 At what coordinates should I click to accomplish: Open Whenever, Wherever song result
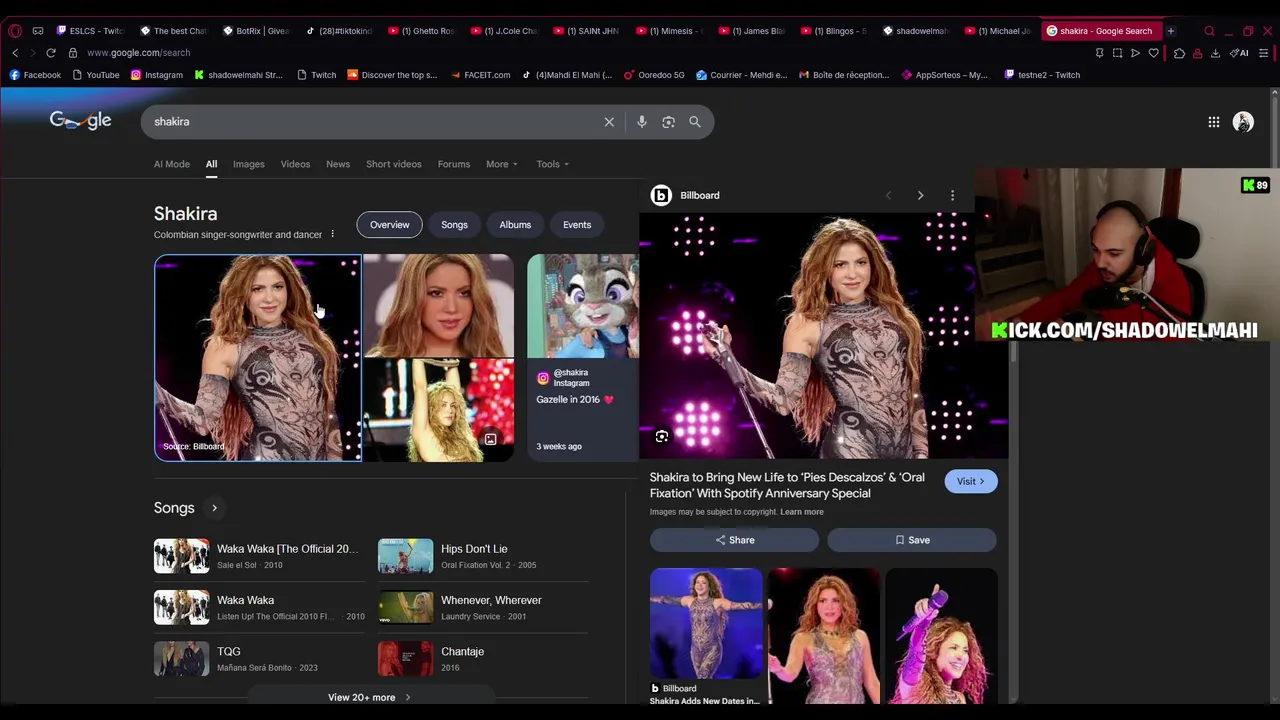pyautogui.click(x=483, y=607)
